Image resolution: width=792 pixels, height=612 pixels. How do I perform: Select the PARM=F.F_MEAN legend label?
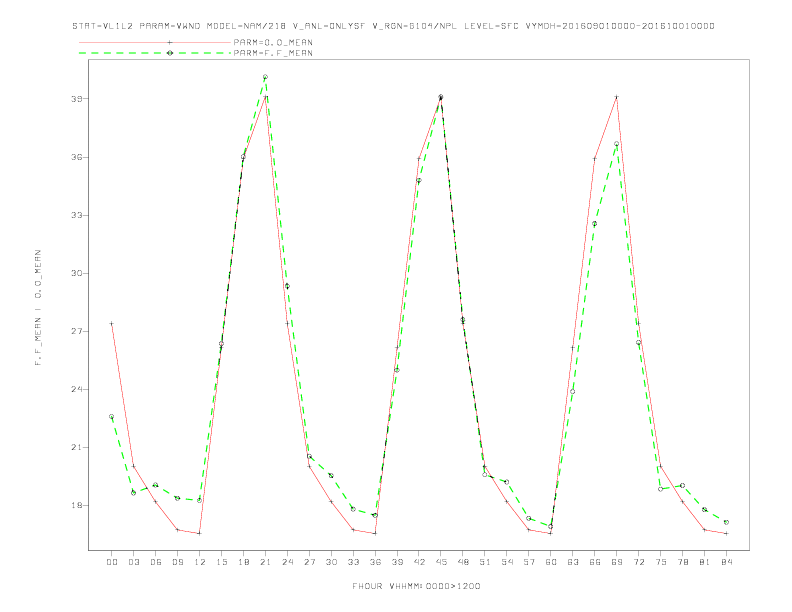click(x=273, y=53)
